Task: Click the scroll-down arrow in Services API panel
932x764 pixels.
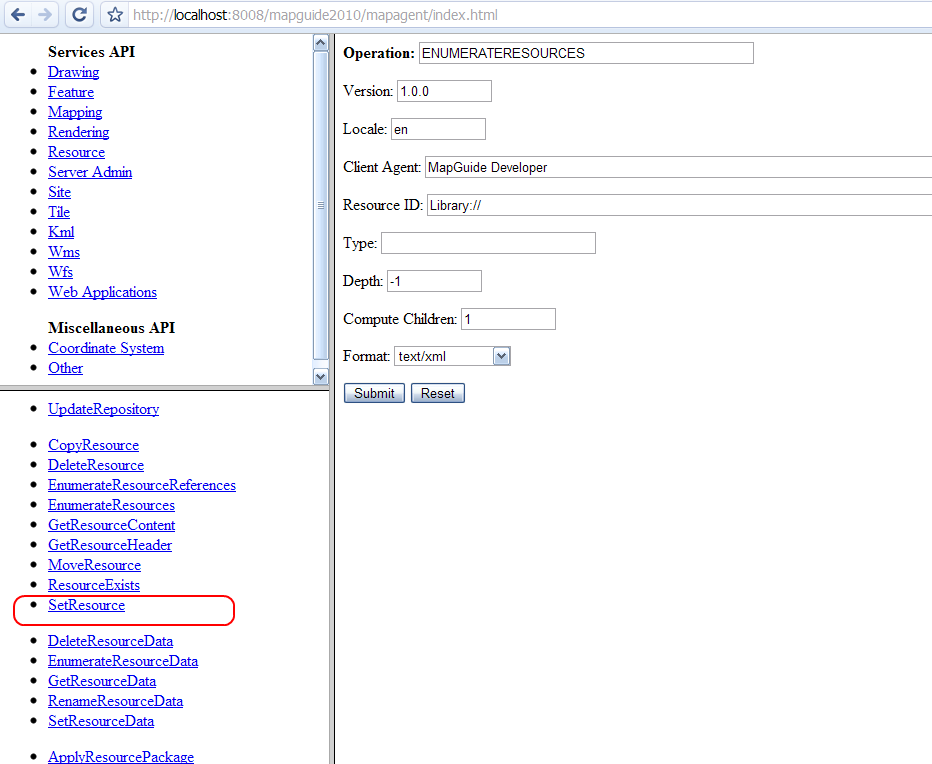Action: tap(320, 376)
